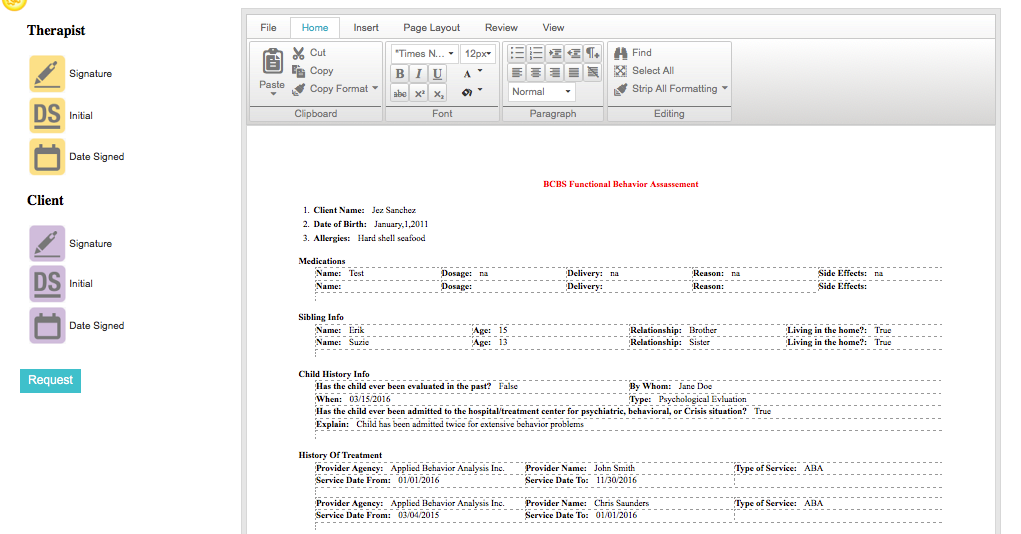Click the Cut label

[x=318, y=53]
